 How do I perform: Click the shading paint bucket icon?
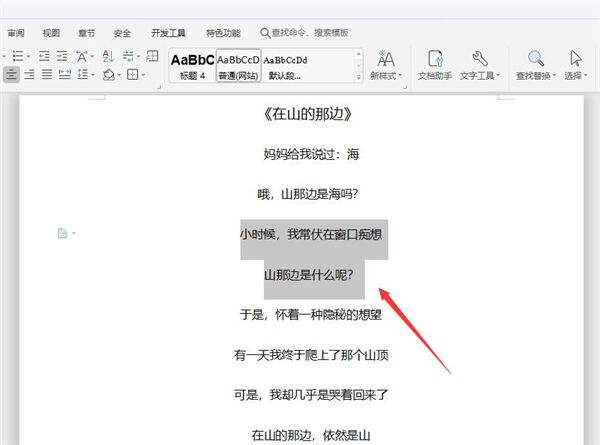coord(109,74)
